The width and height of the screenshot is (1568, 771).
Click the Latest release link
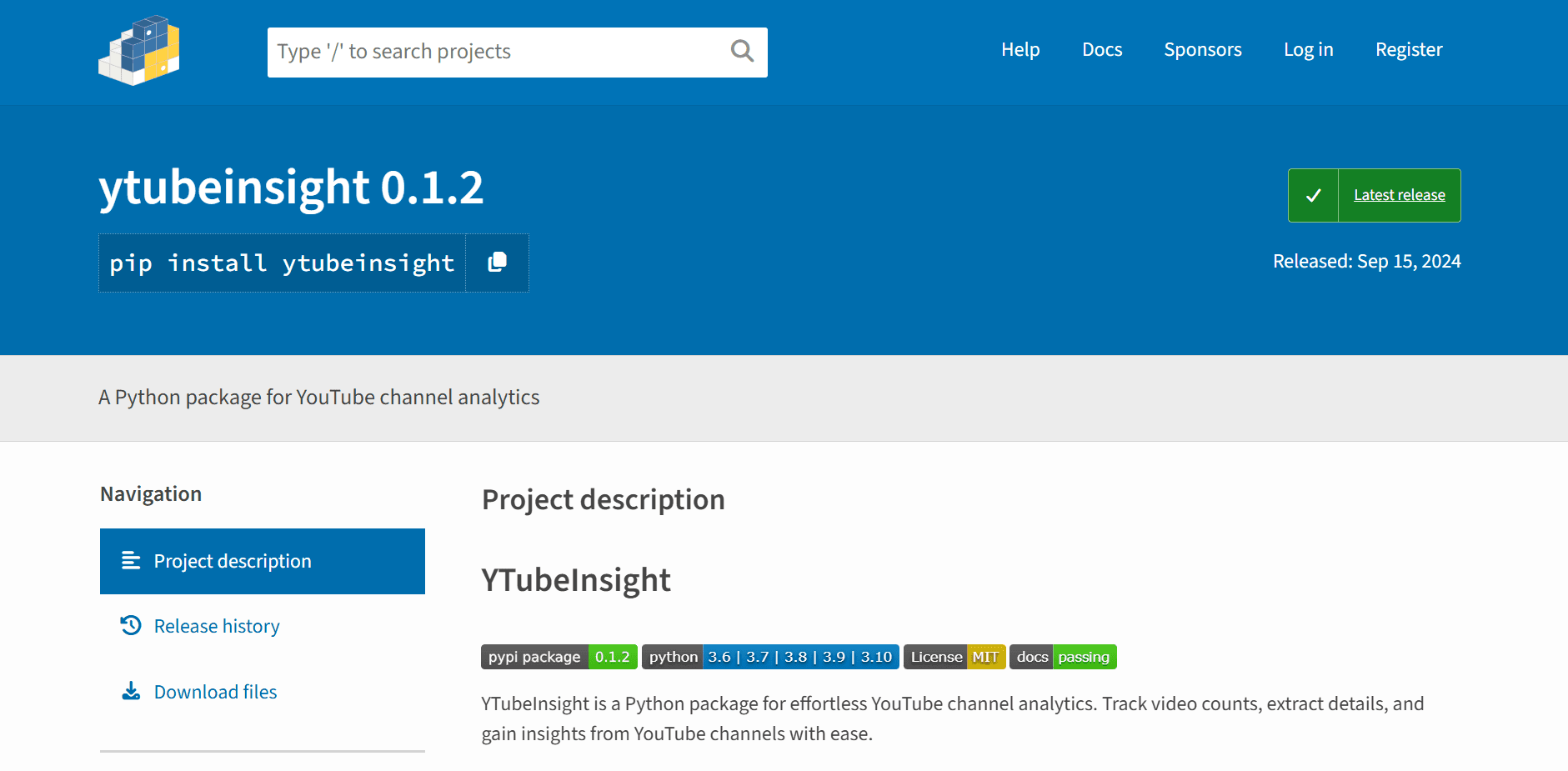point(1400,195)
